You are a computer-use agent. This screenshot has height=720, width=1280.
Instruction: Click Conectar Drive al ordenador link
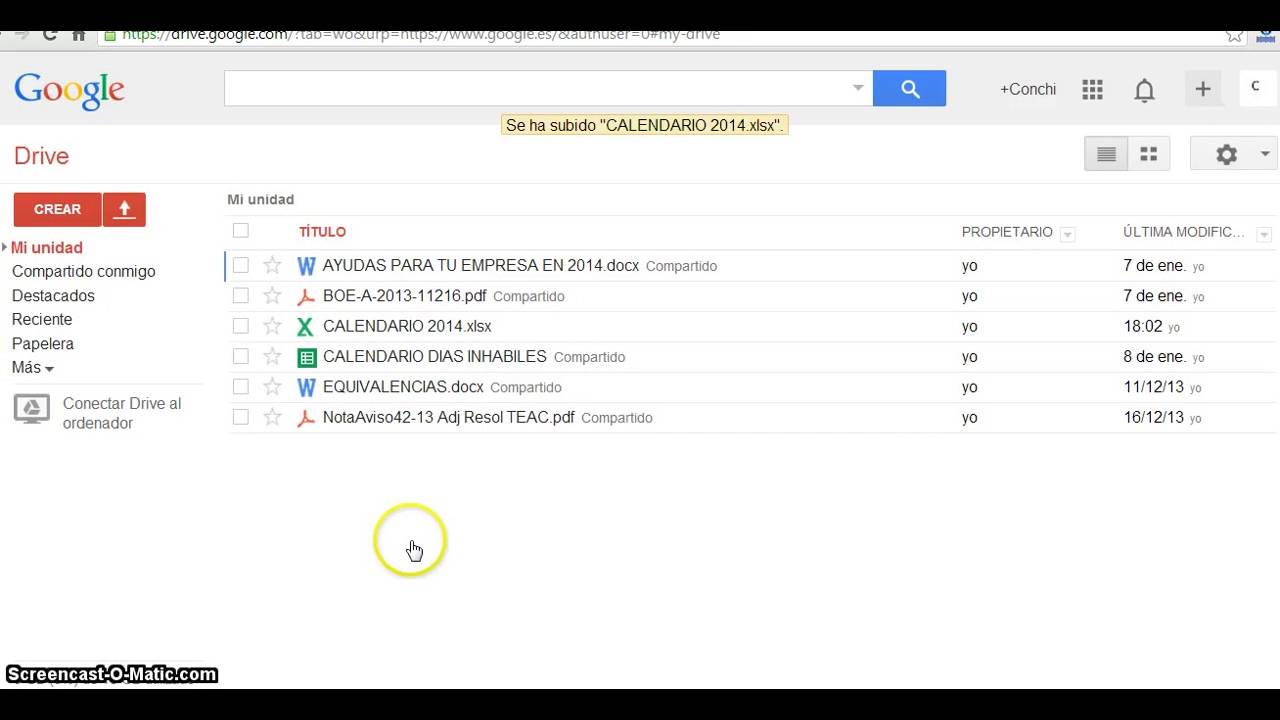click(122, 413)
